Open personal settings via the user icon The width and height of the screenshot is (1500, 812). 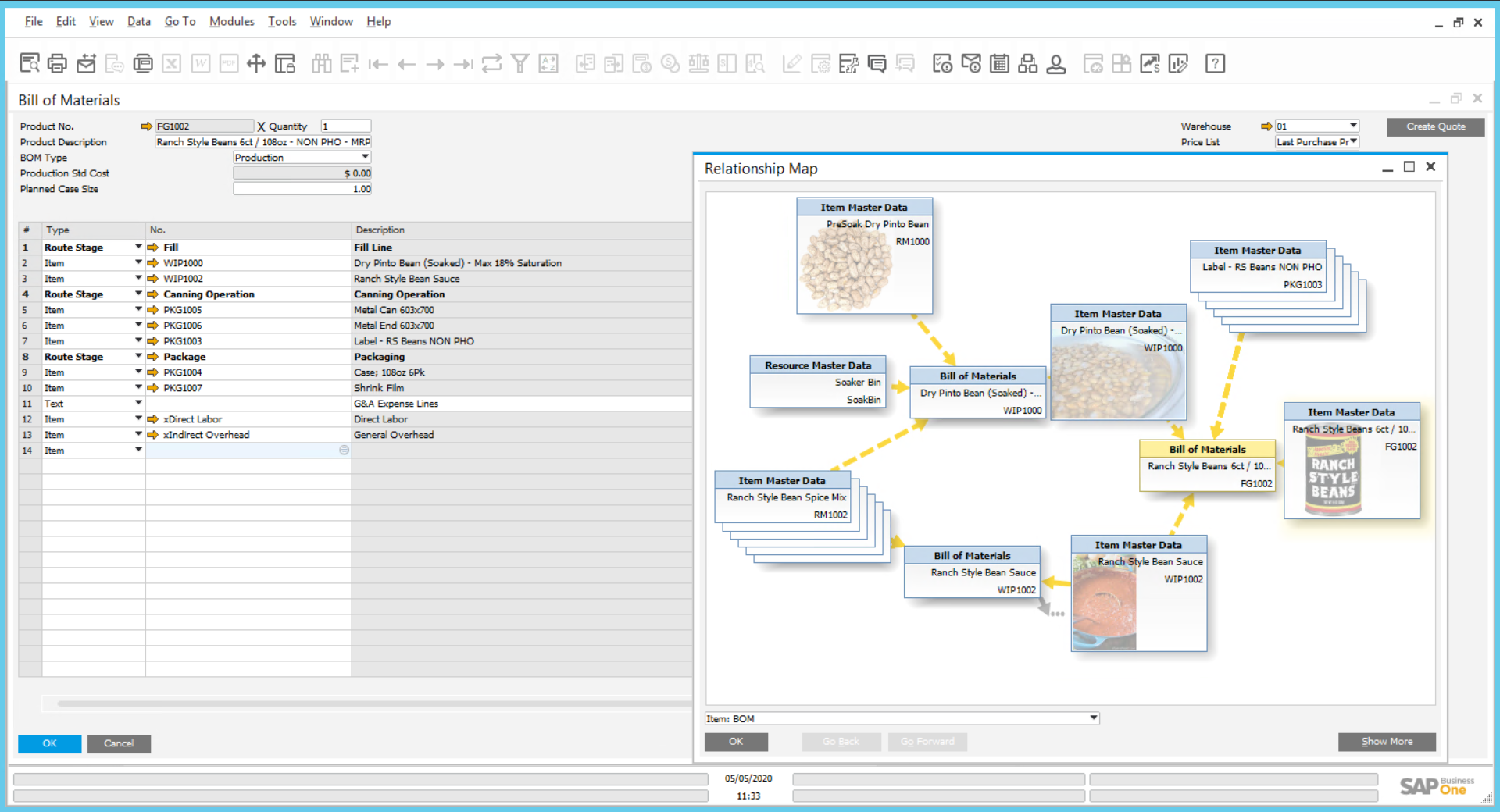pyautogui.click(x=1057, y=64)
